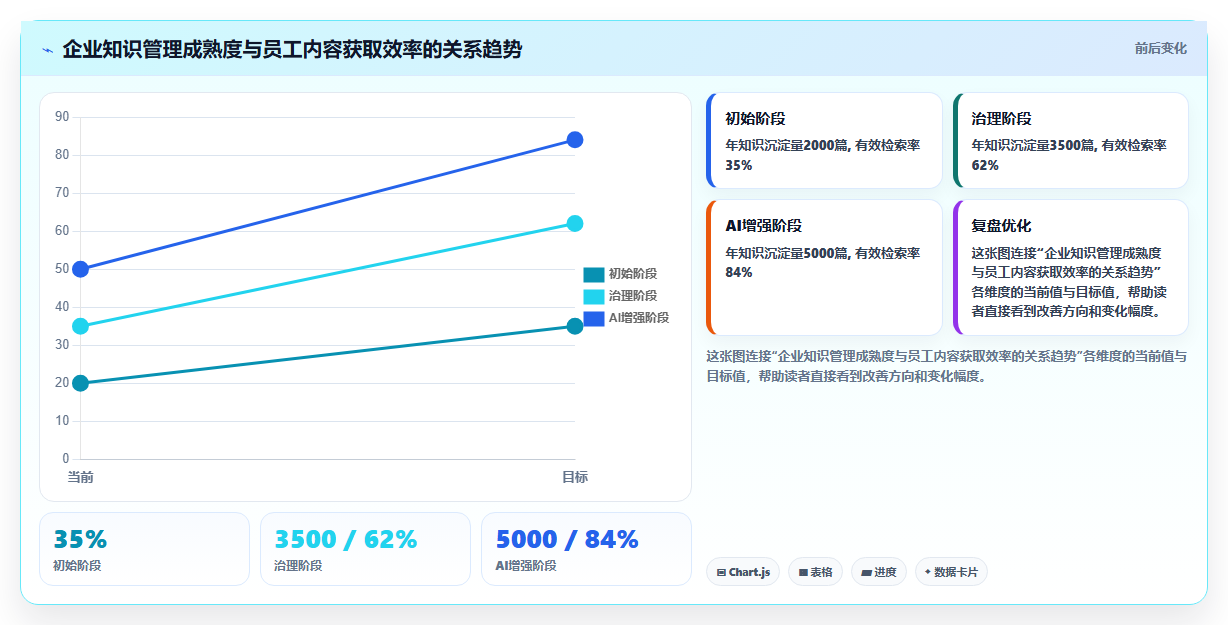Viewport: 1228px width, 625px height.
Task: Click the lightning icon beside the title
Action: (x=47, y=50)
